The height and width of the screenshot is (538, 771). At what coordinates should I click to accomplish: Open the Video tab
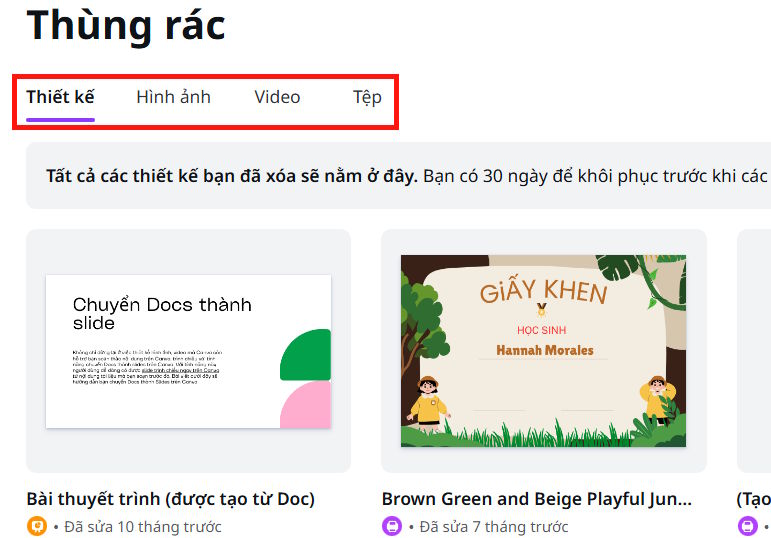tap(277, 97)
